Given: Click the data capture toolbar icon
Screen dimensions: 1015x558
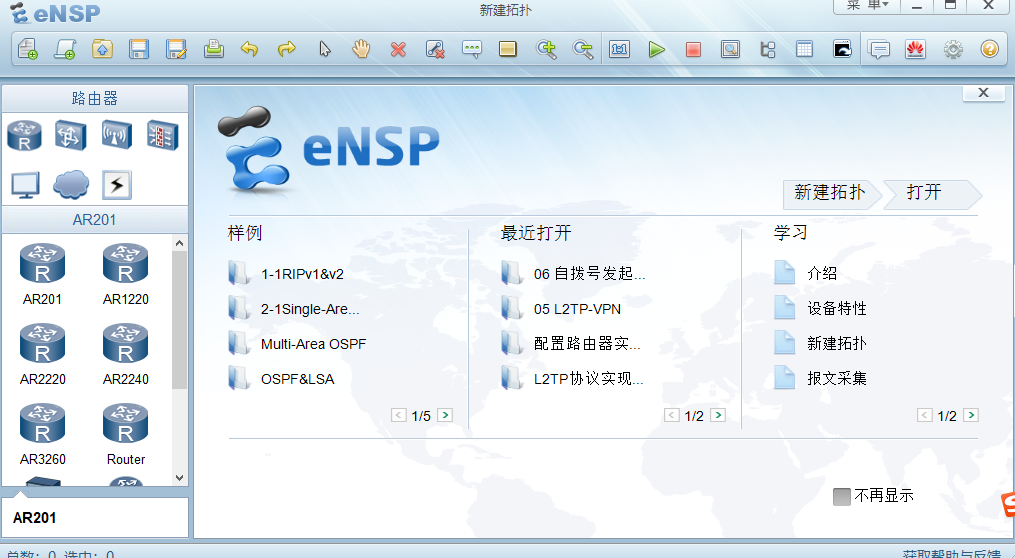Looking at the screenshot, I should (730, 49).
